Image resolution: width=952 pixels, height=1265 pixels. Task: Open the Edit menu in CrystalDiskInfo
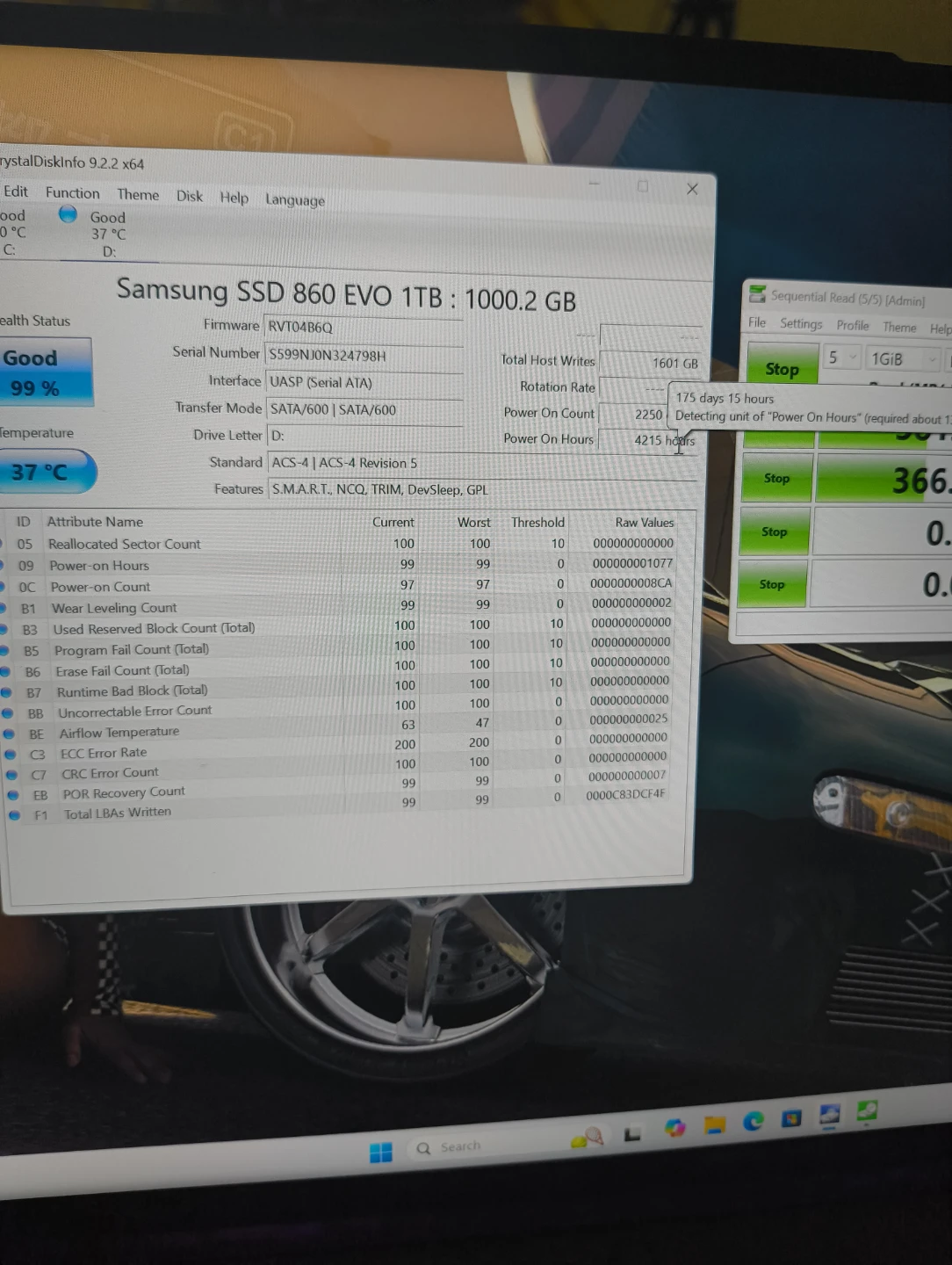click(16, 192)
